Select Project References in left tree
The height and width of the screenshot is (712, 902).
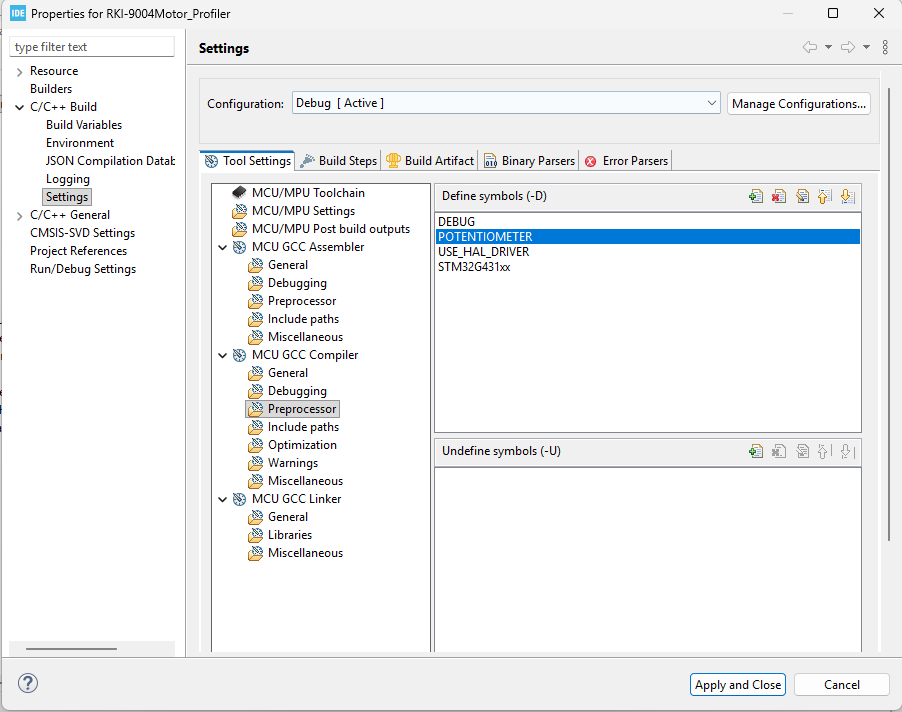[x=78, y=251]
